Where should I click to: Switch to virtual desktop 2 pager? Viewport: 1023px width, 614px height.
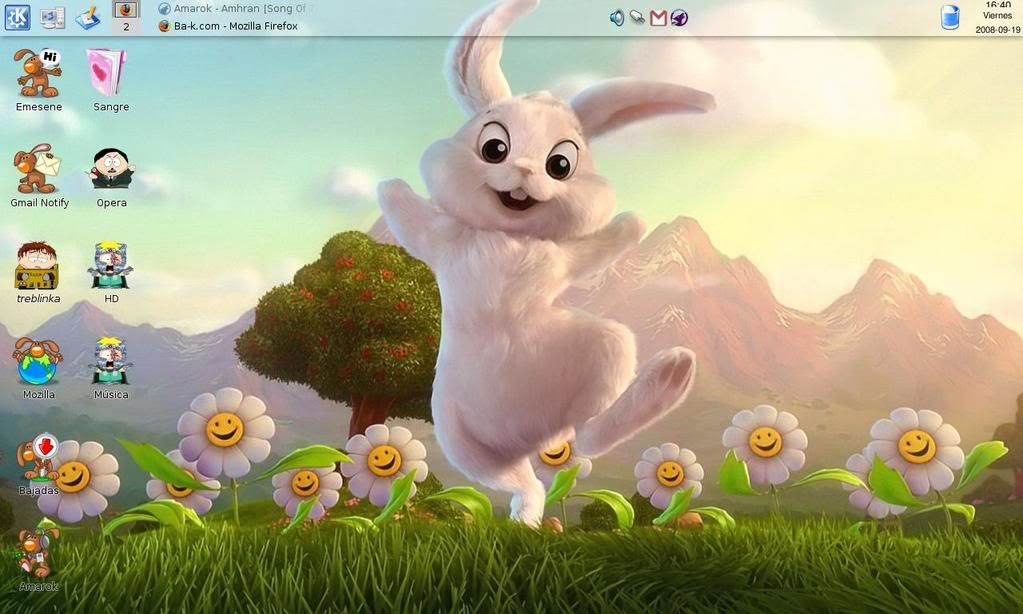click(126, 17)
